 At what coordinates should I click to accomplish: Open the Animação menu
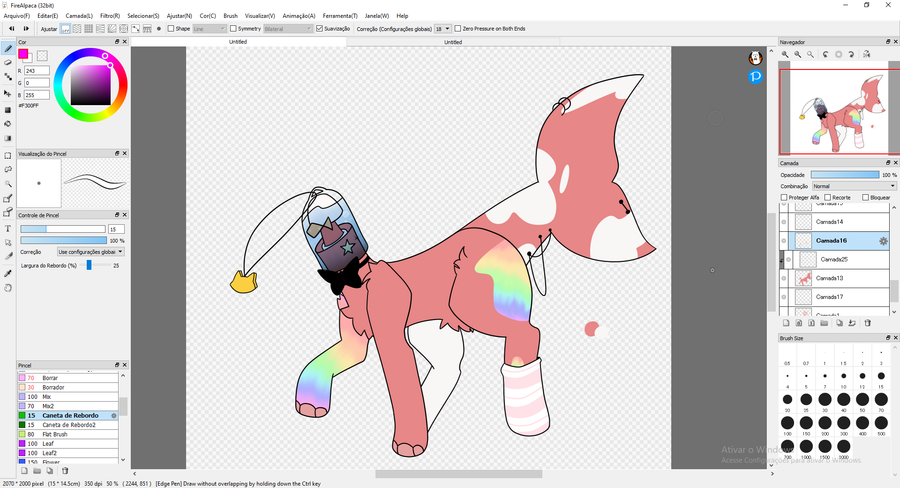tap(298, 16)
